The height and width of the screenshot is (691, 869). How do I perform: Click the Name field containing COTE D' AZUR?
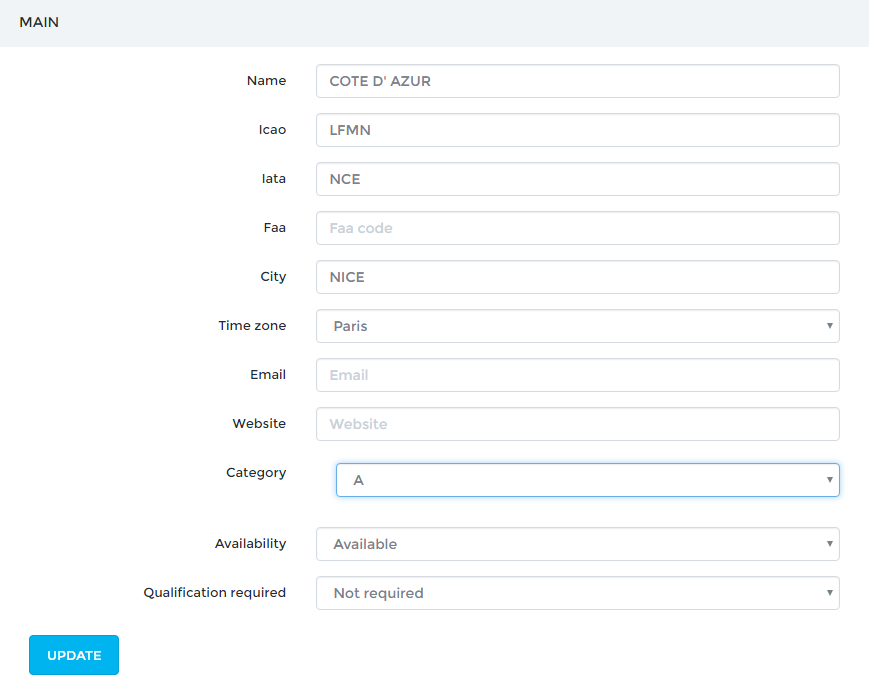coord(577,81)
